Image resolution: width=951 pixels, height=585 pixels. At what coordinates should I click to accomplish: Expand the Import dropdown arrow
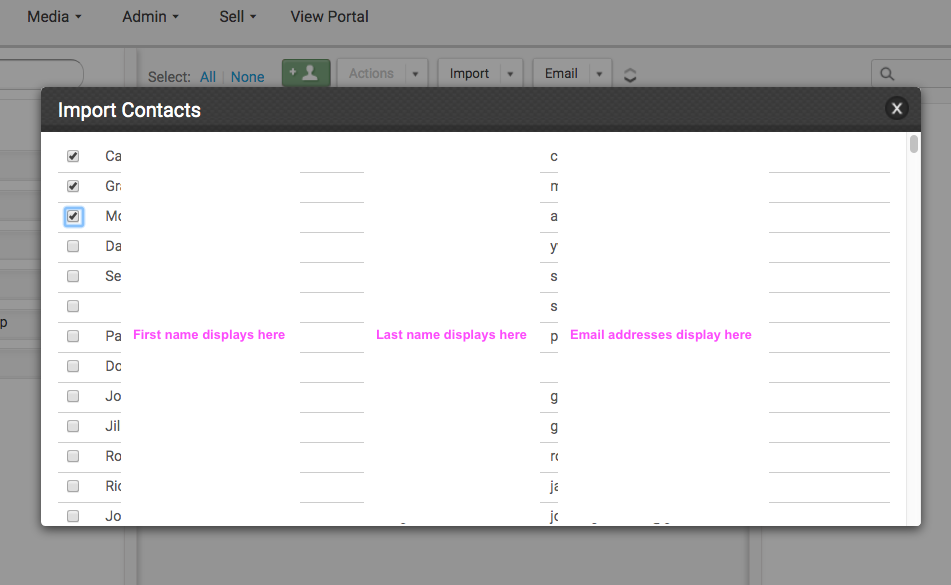pos(510,74)
